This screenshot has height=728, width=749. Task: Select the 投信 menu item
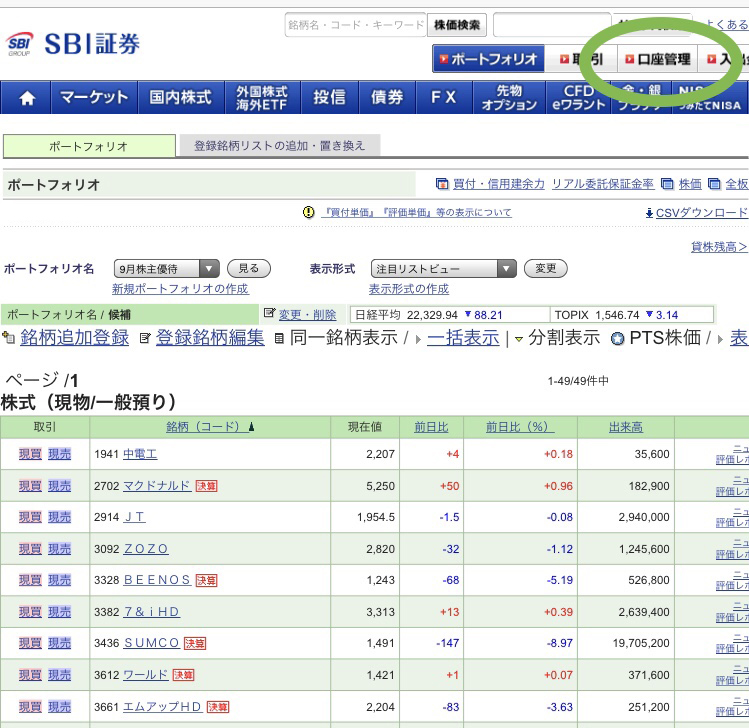click(329, 98)
